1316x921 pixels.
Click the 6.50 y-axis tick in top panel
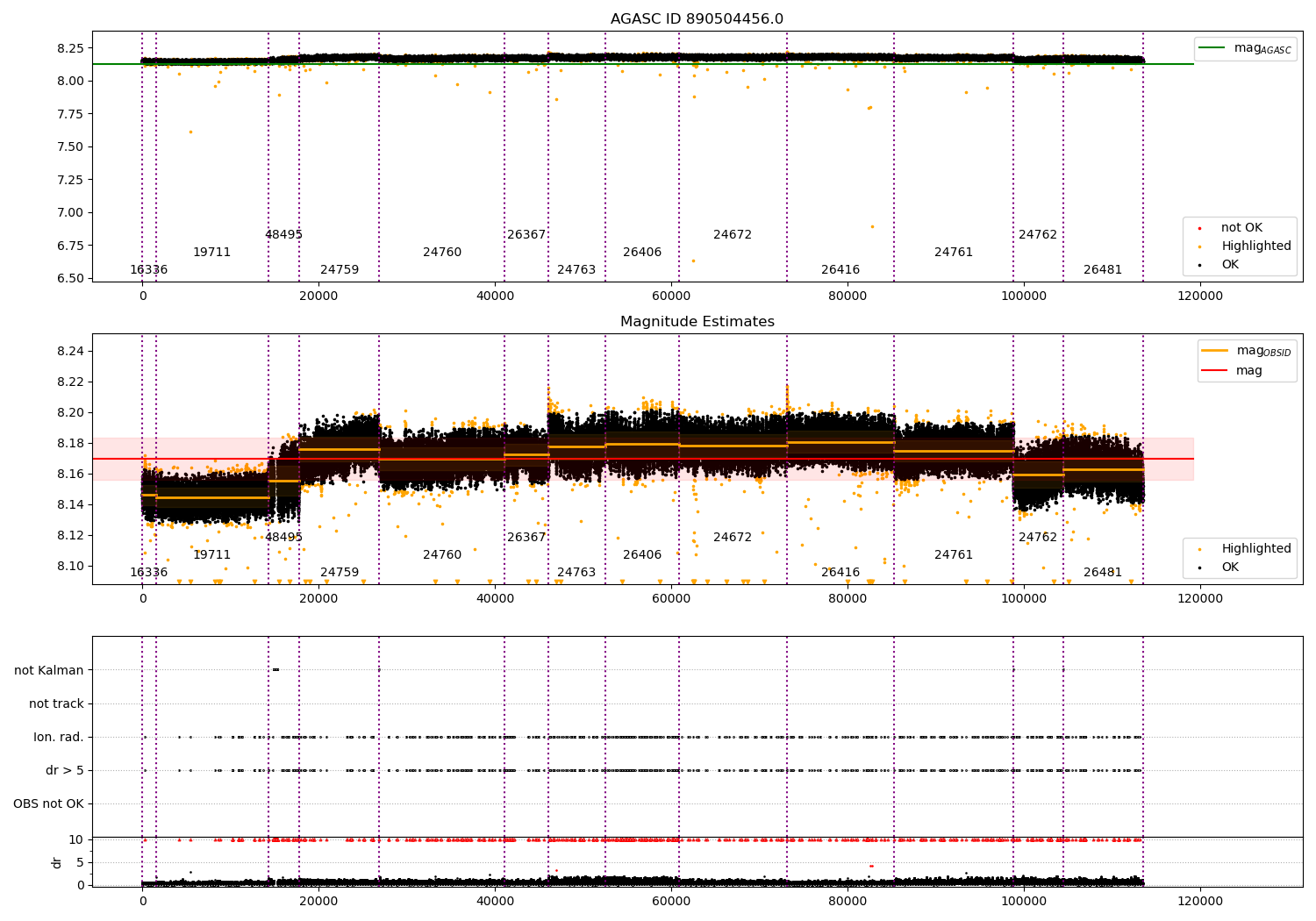pyautogui.click(x=70, y=278)
